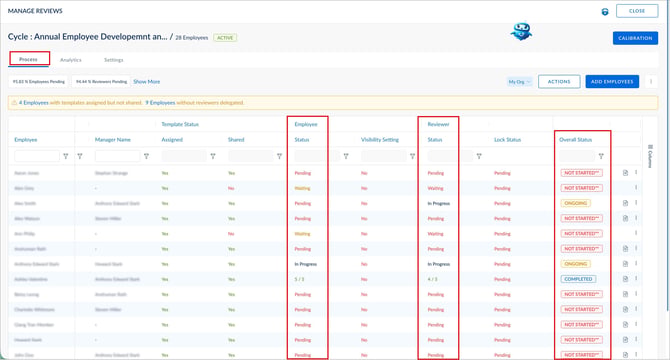Open row menu for Alex Grey
Image resolution: width=670 pixels, height=360 pixels.
click(x=636, y=187)
